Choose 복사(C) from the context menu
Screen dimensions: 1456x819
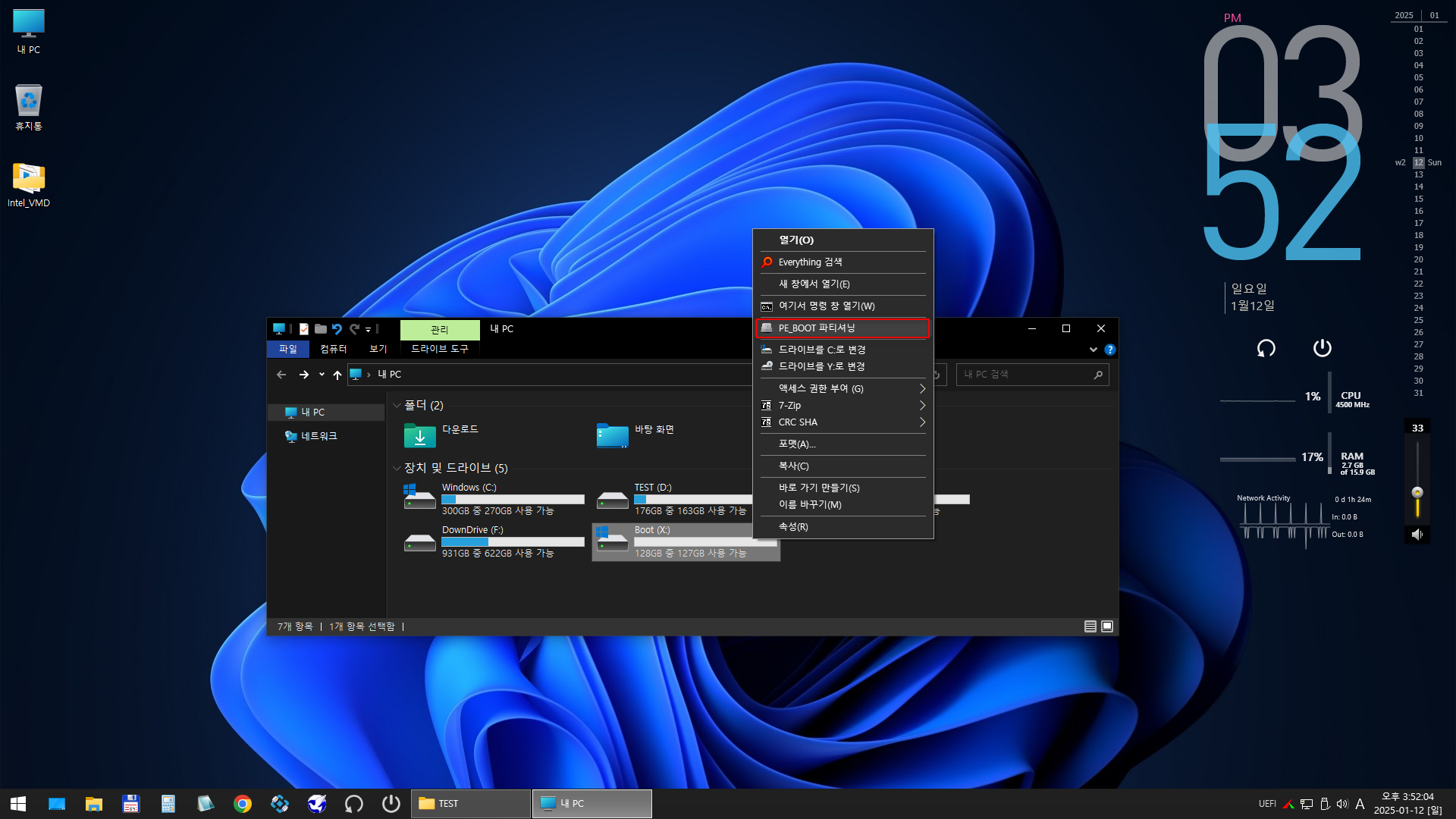[x=843, y=466]
